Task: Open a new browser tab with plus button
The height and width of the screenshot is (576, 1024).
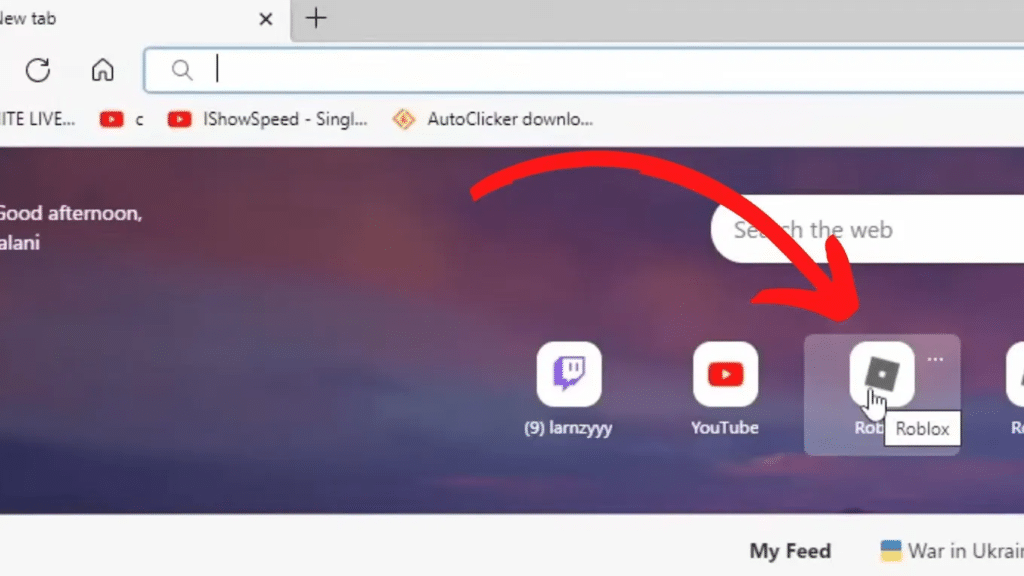Action: [x=315, y=18]
